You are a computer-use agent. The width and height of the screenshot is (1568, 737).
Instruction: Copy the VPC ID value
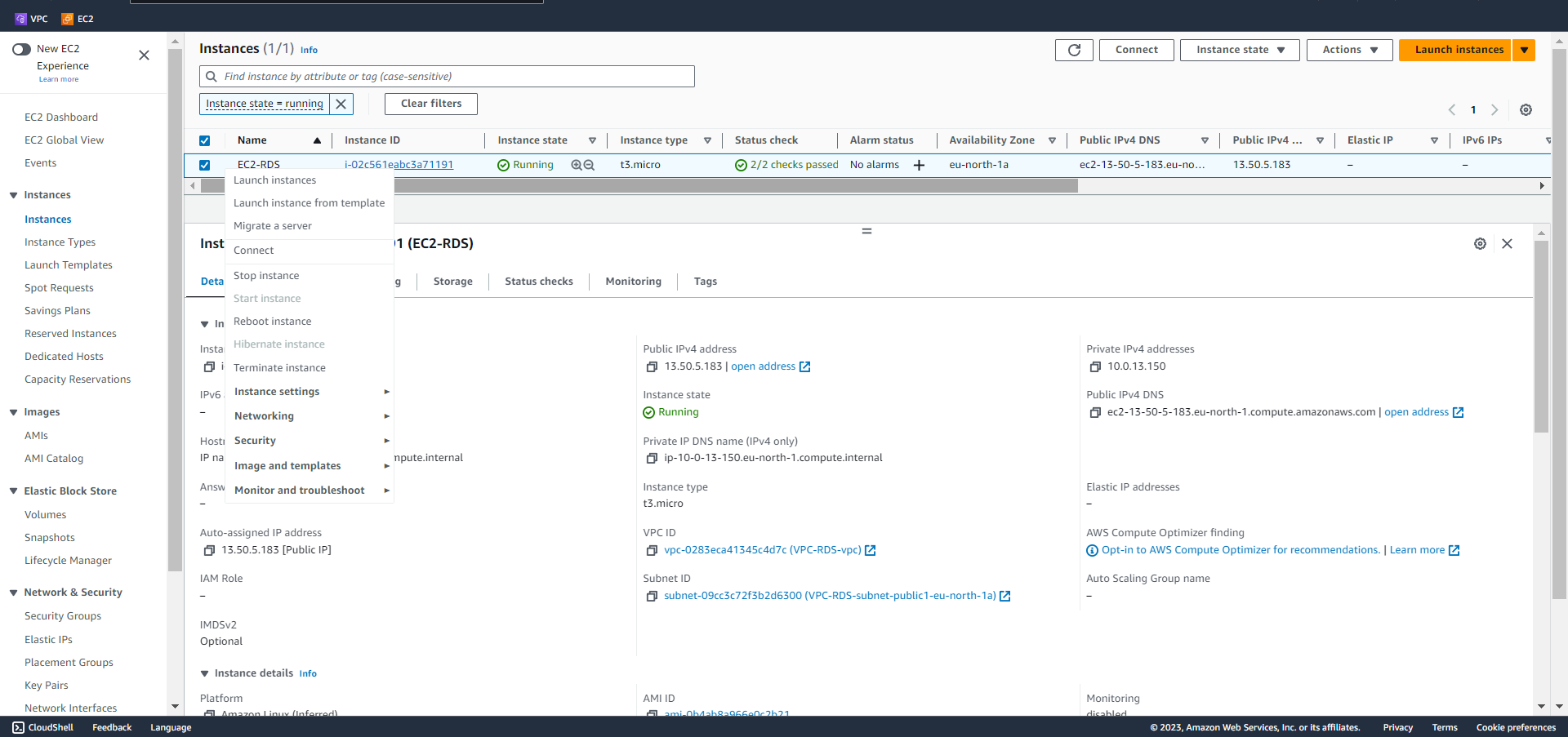(652, 550)
